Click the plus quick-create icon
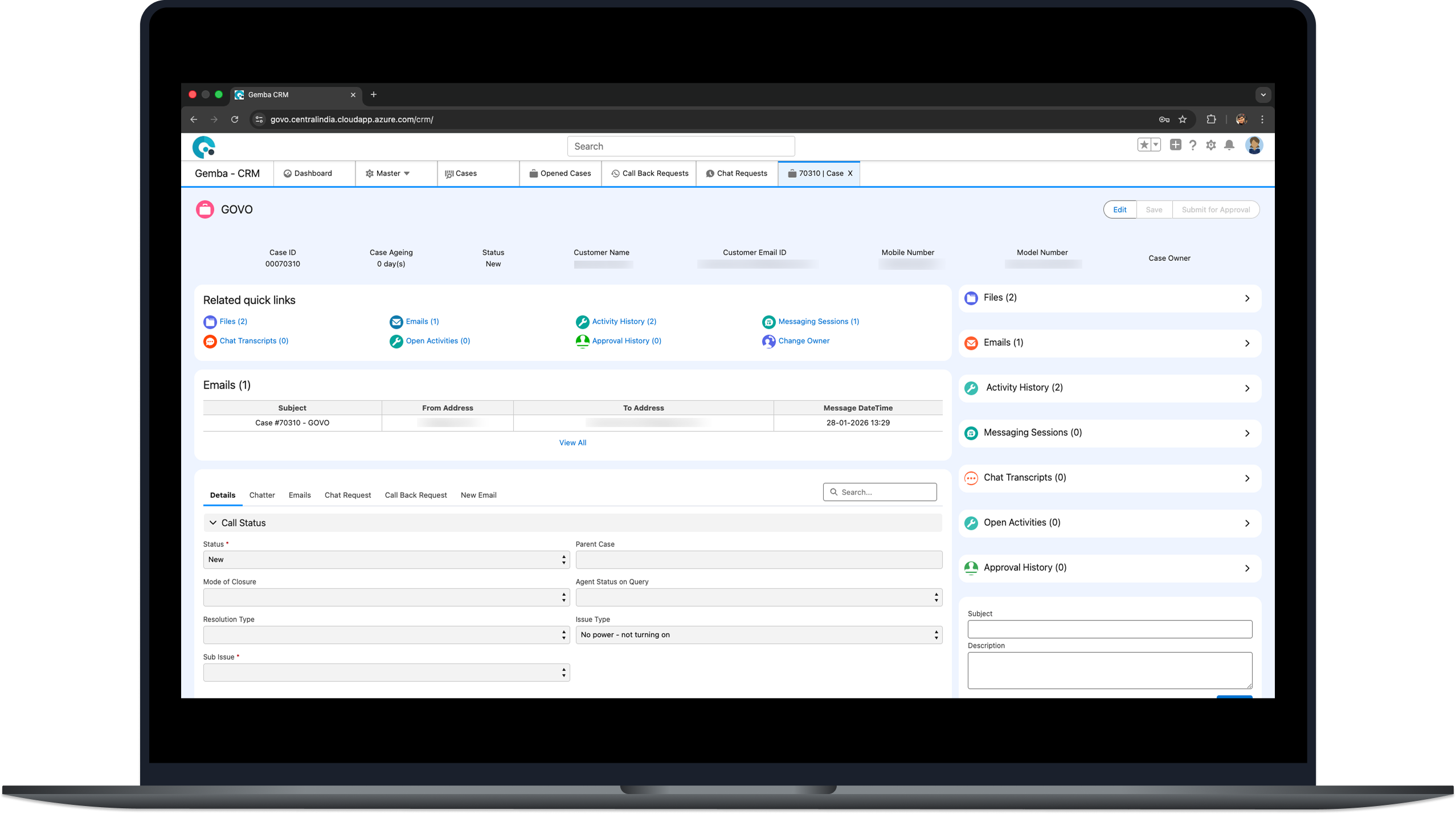The height and width of the screenshot is (814, 1456). pyautogui.click(x=1175, y=145)
